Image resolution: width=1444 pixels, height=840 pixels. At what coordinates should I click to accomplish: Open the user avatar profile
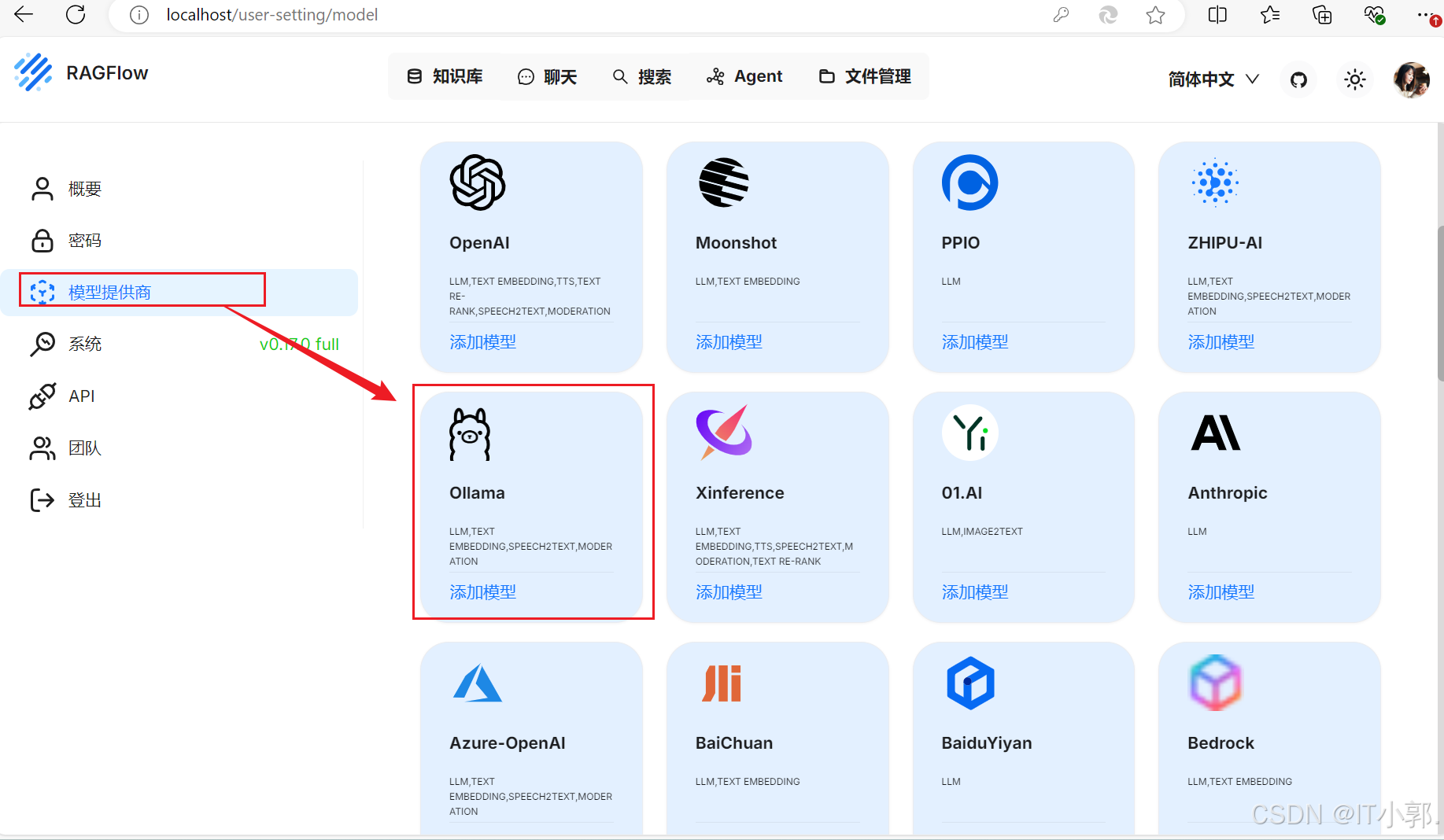pos(1412,79)
